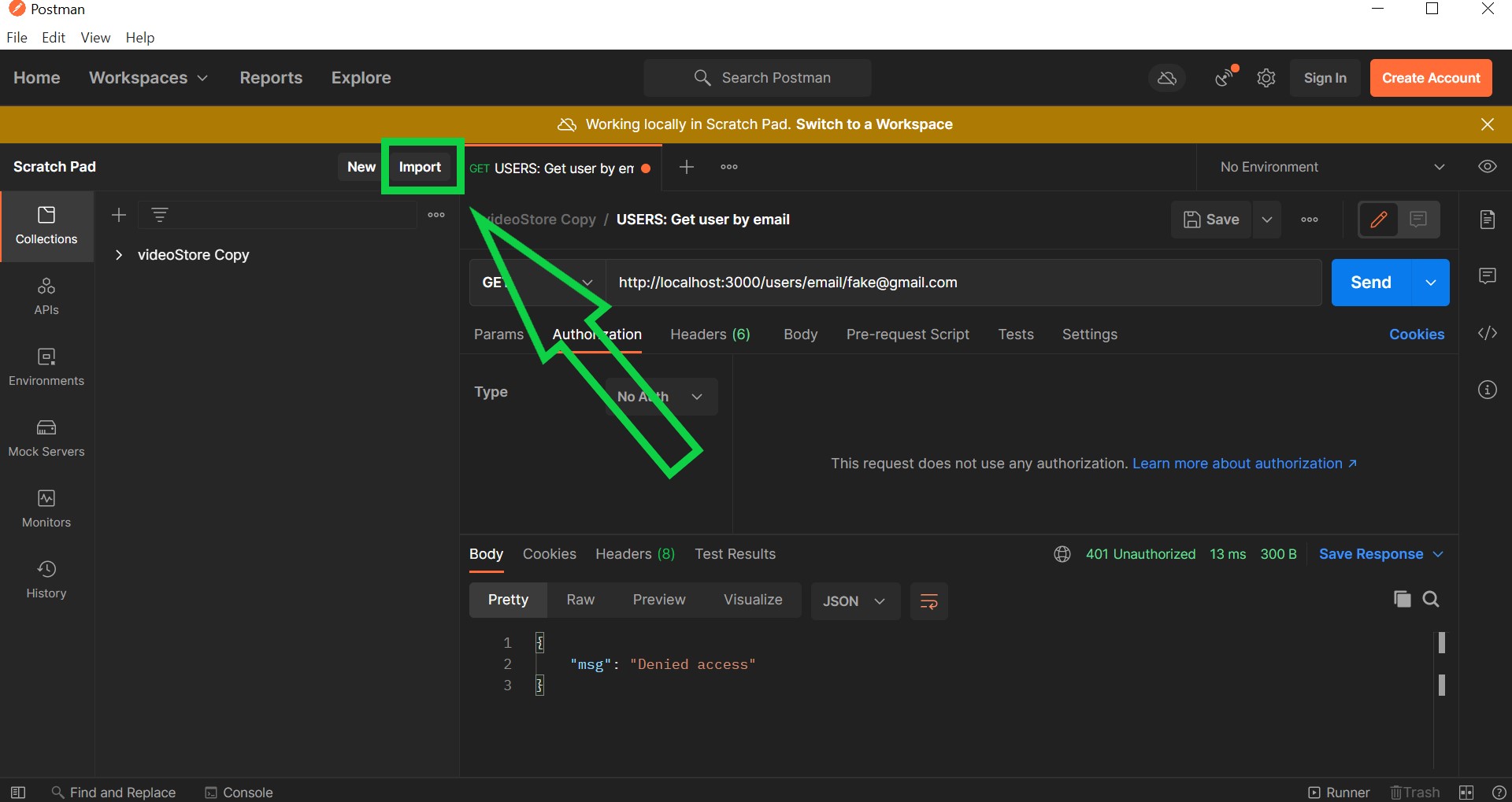
Task: Click the environment quick look eye icon
Action: (1487, 167)
